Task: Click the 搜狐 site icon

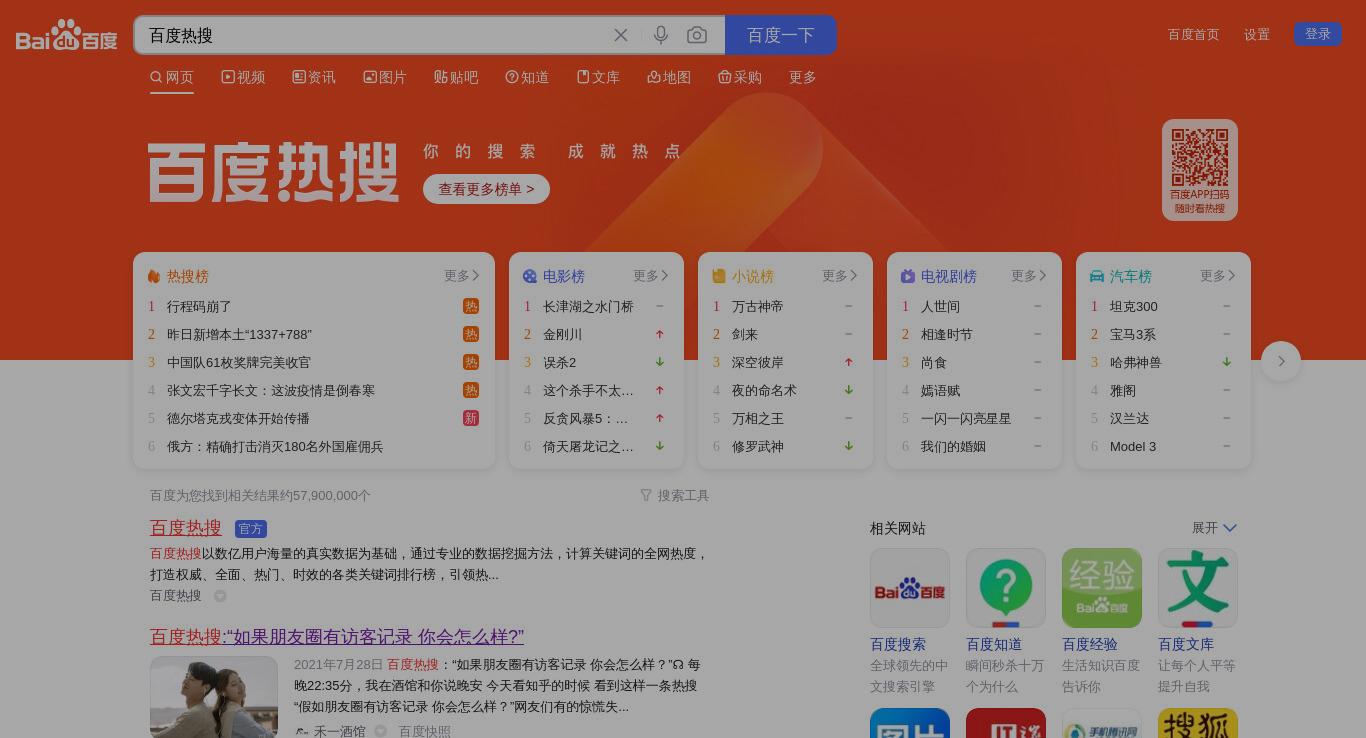Action: pos(1198,723)
